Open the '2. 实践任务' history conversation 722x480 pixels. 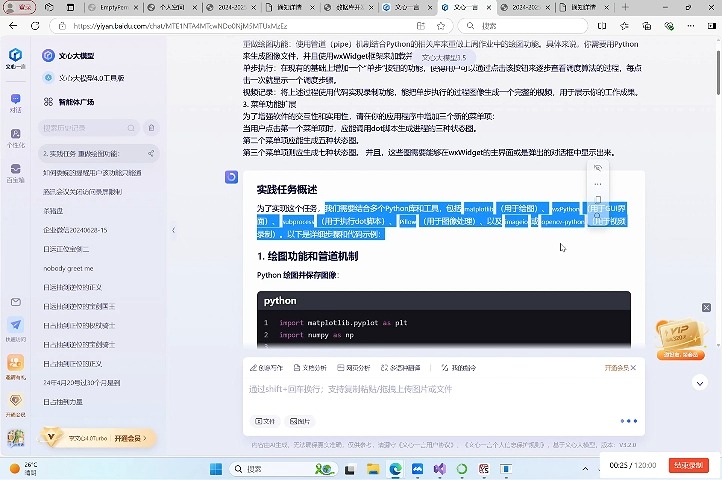point(99,153)
